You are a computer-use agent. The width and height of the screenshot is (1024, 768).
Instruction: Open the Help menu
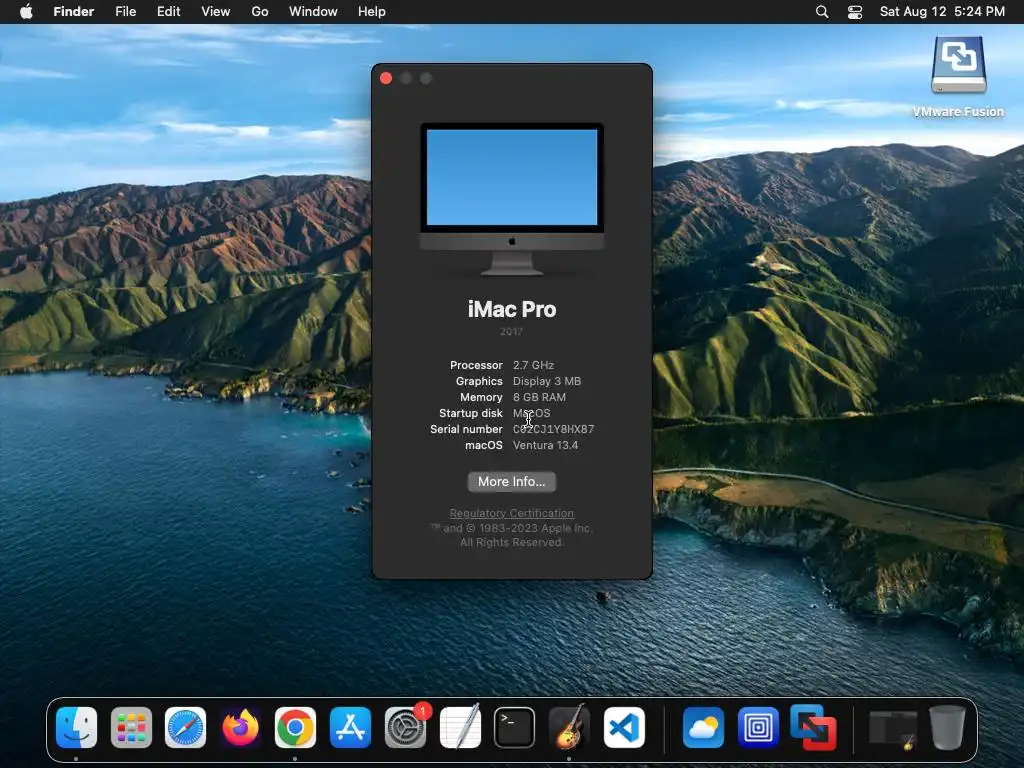click(372, 12)
